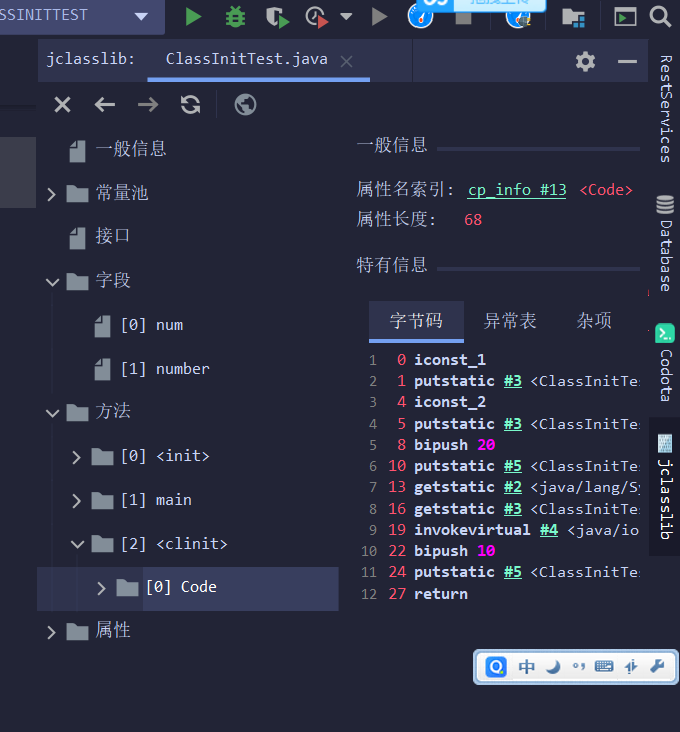Open #4 link on invokevirtual line
Viewport: 680px width, 732px height.
pyautogui.click(x=549, y=530)
